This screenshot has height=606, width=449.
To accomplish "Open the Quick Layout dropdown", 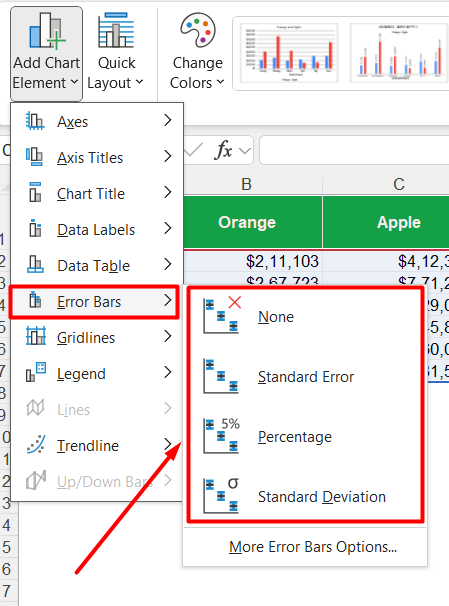I will [x=116, y=53].
